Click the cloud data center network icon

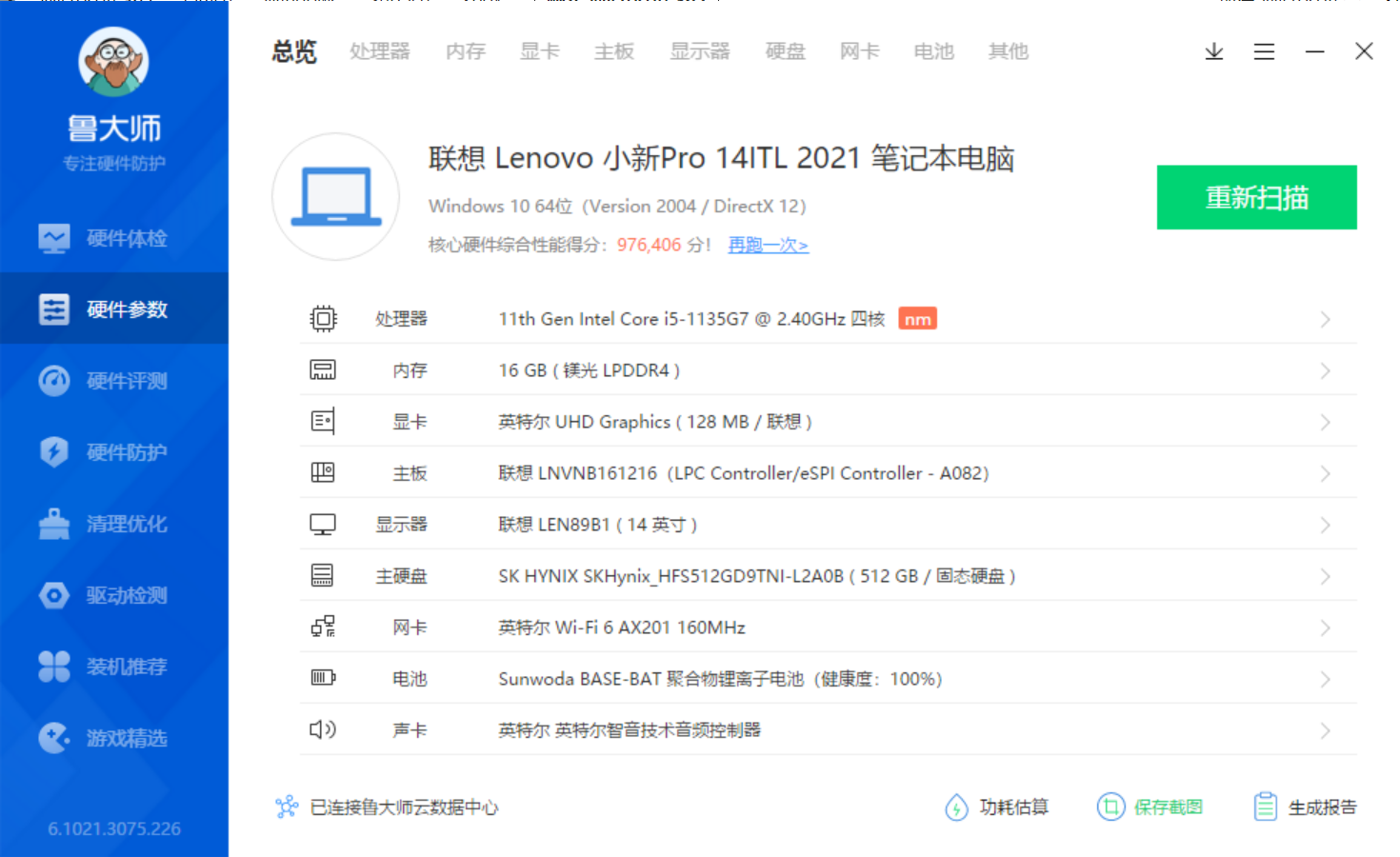[x=287, y=807]
